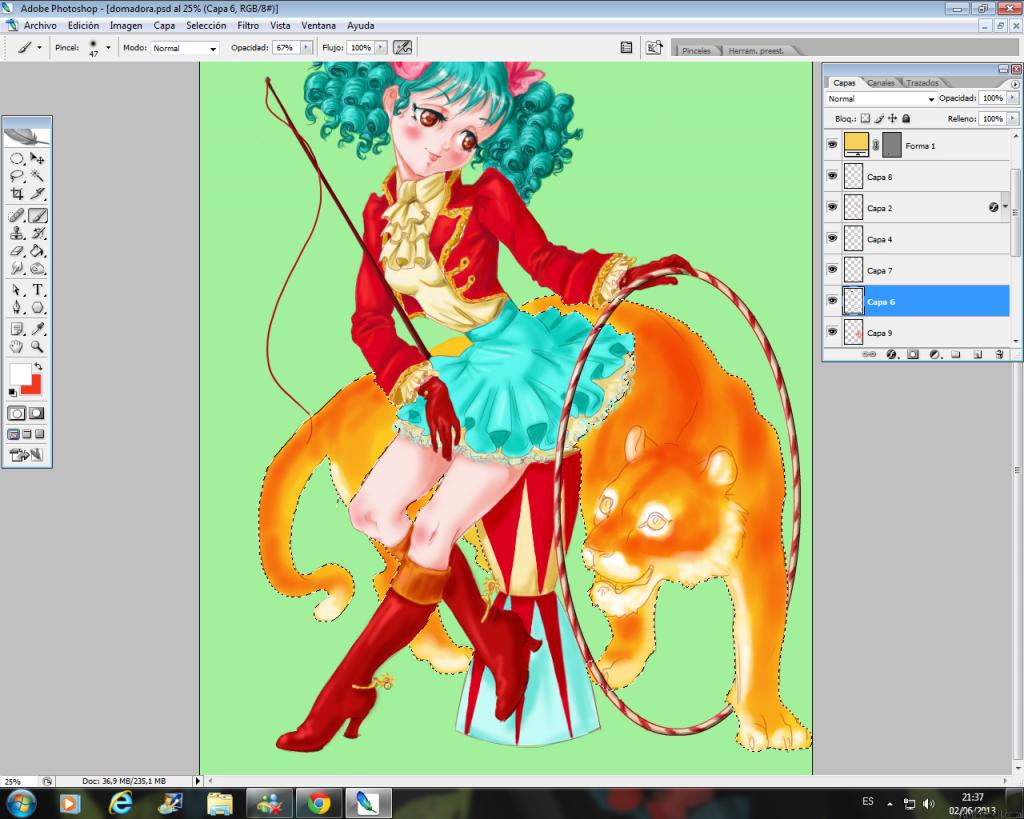Select the Lasso tool
1024x819 pixels.
(x=17, y=176)
